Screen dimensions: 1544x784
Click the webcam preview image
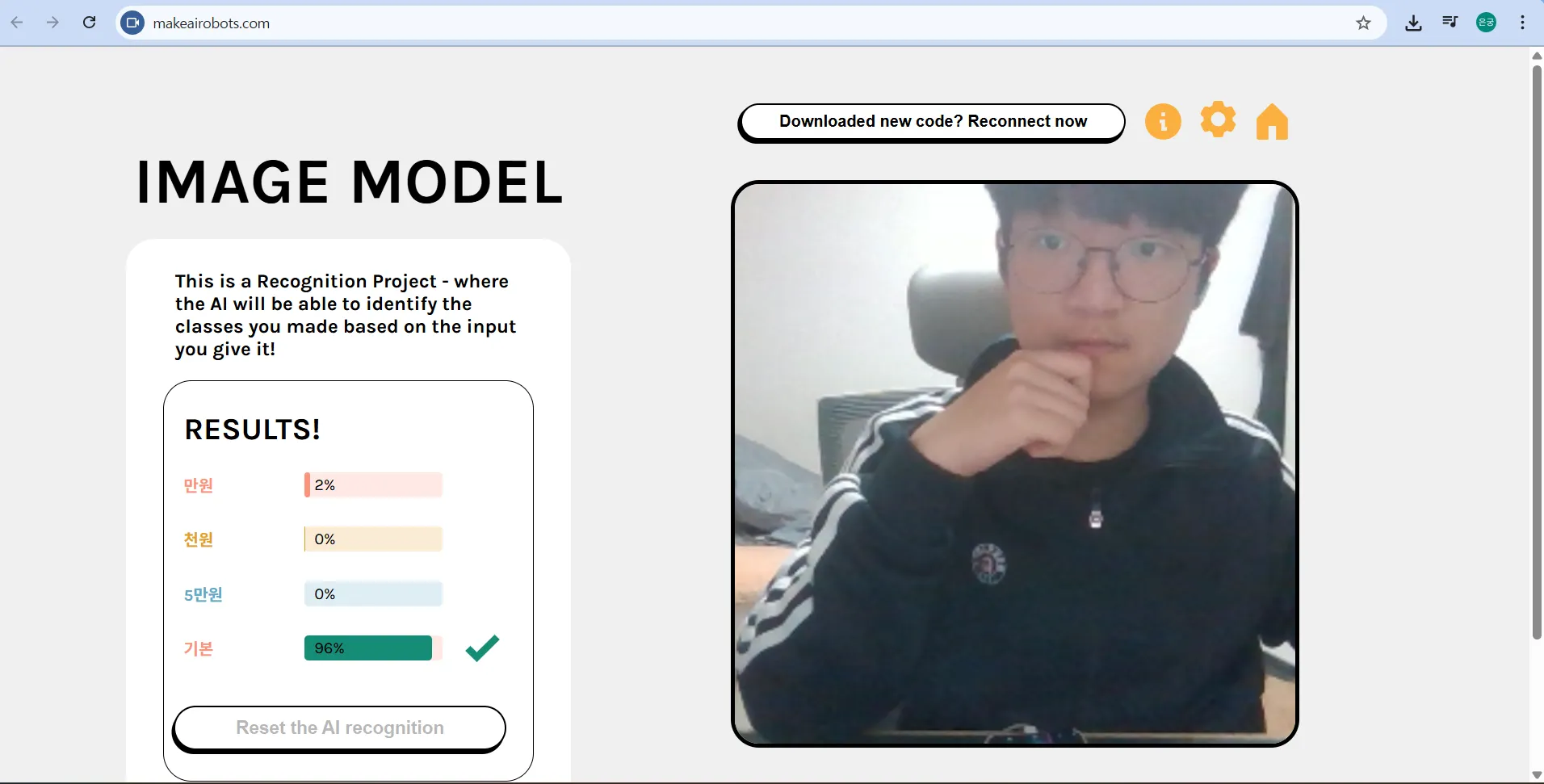click(1015, 463)
